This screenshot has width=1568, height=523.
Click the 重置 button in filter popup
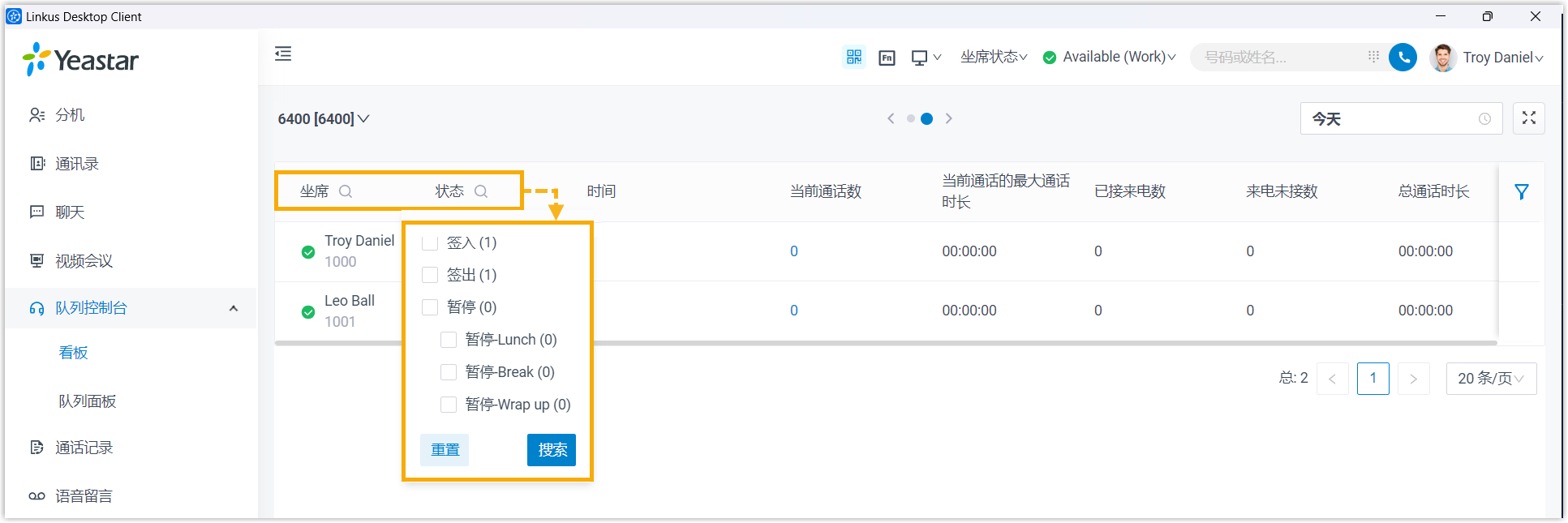[x=445, y=450]
